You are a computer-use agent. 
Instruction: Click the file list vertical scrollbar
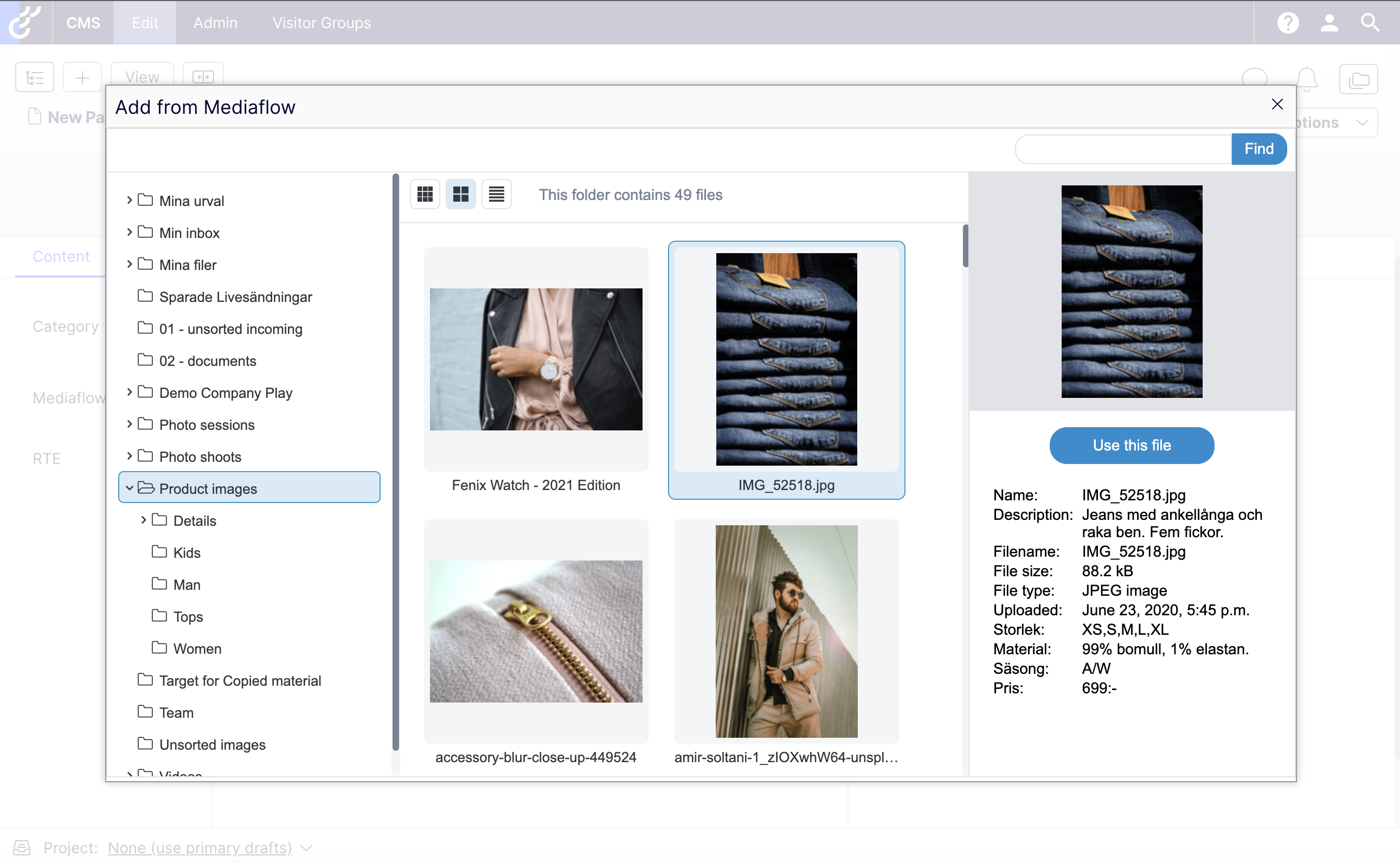pos(965,247)
